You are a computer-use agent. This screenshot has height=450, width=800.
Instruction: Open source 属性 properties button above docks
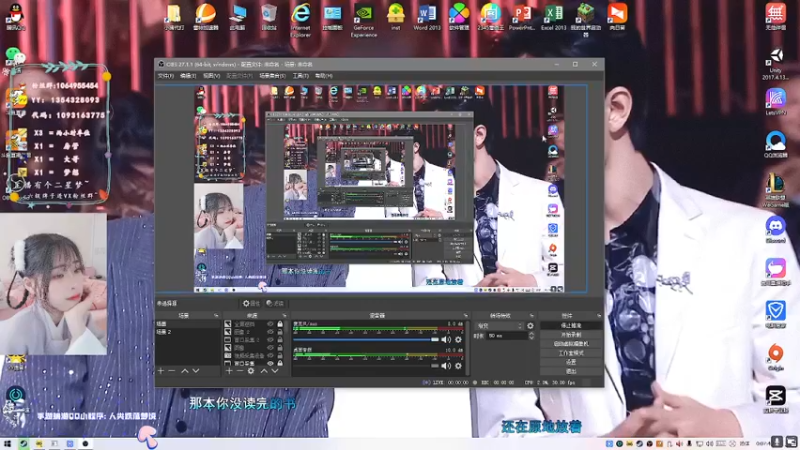[x=251, y=303]
